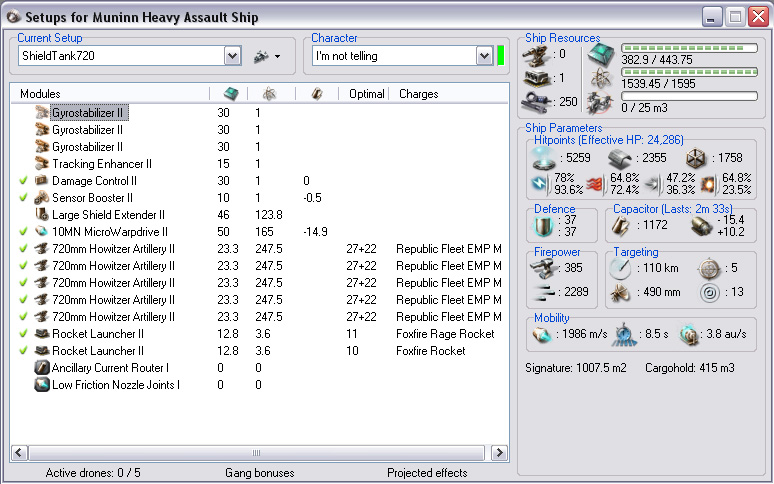Click the Large Shield Extender II icon
Screen dimensions: 774x484
(x=42, y=215)
